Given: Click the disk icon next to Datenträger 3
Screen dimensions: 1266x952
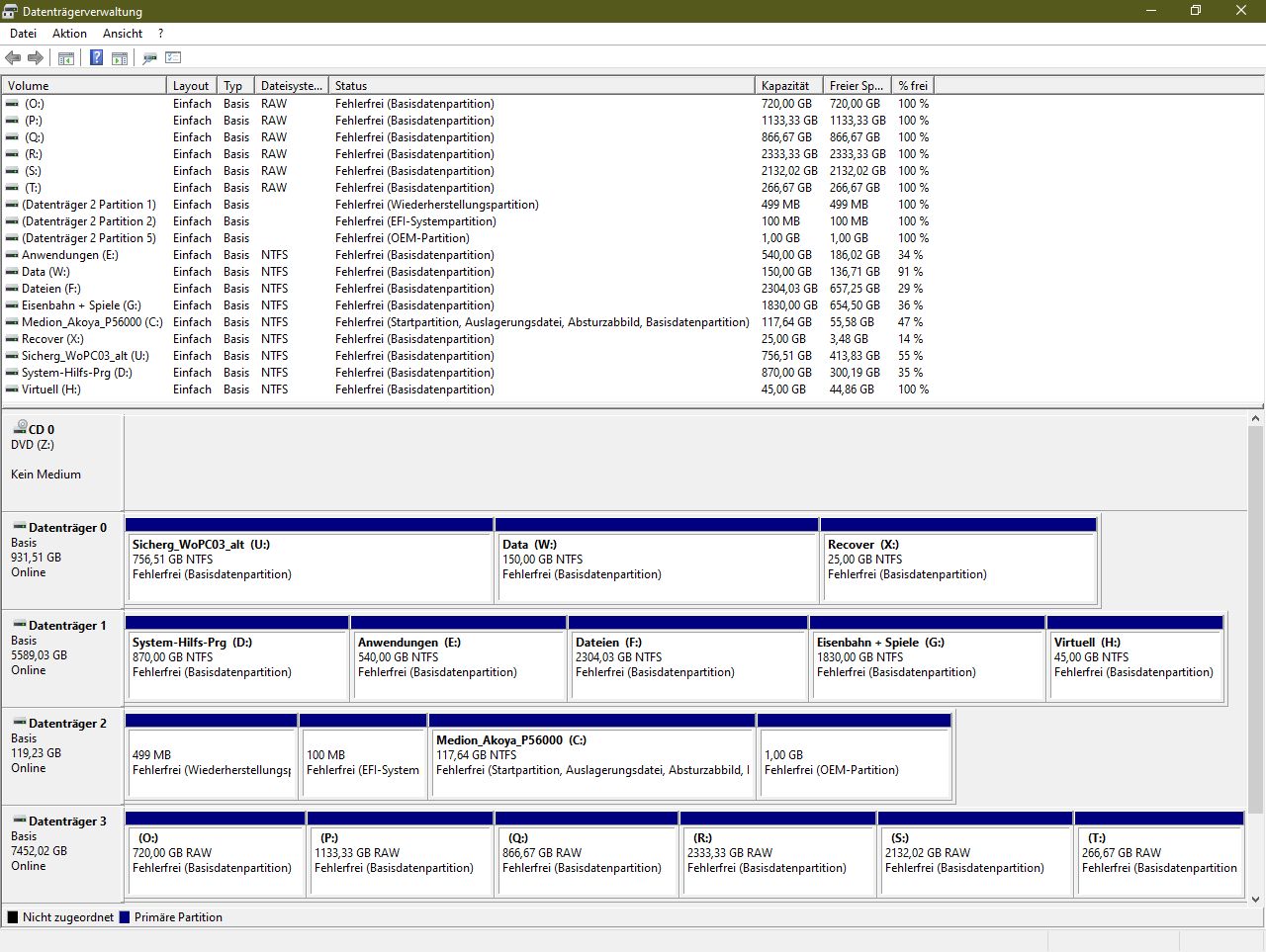Looking at the screenshot, I should pyautogui.click(x=20, y=821).
